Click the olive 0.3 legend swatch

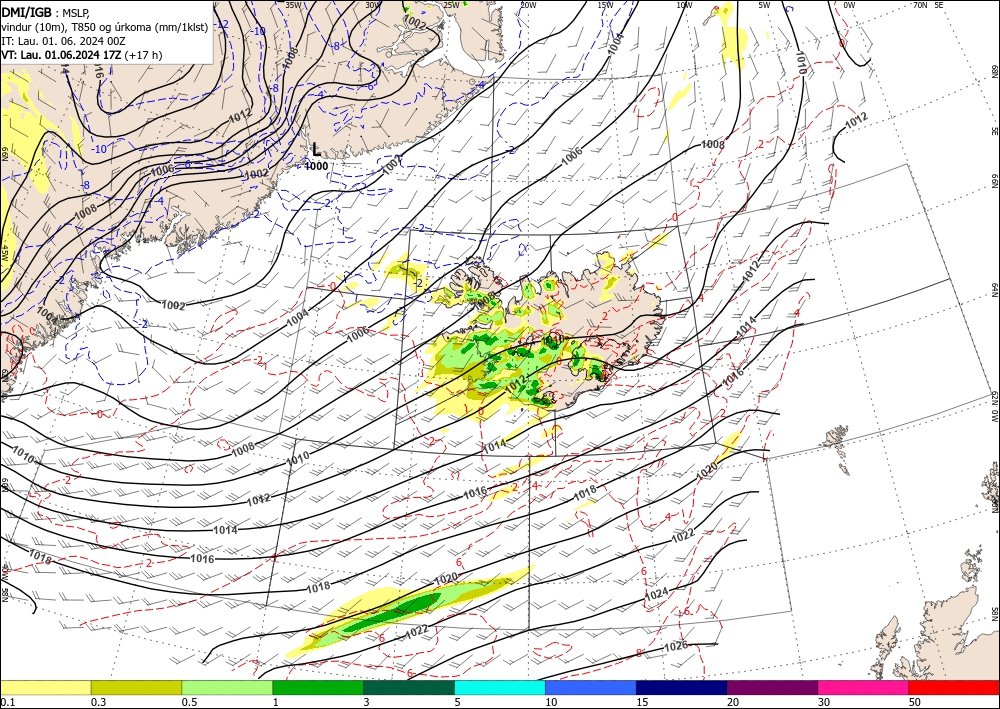coord(136,687)
